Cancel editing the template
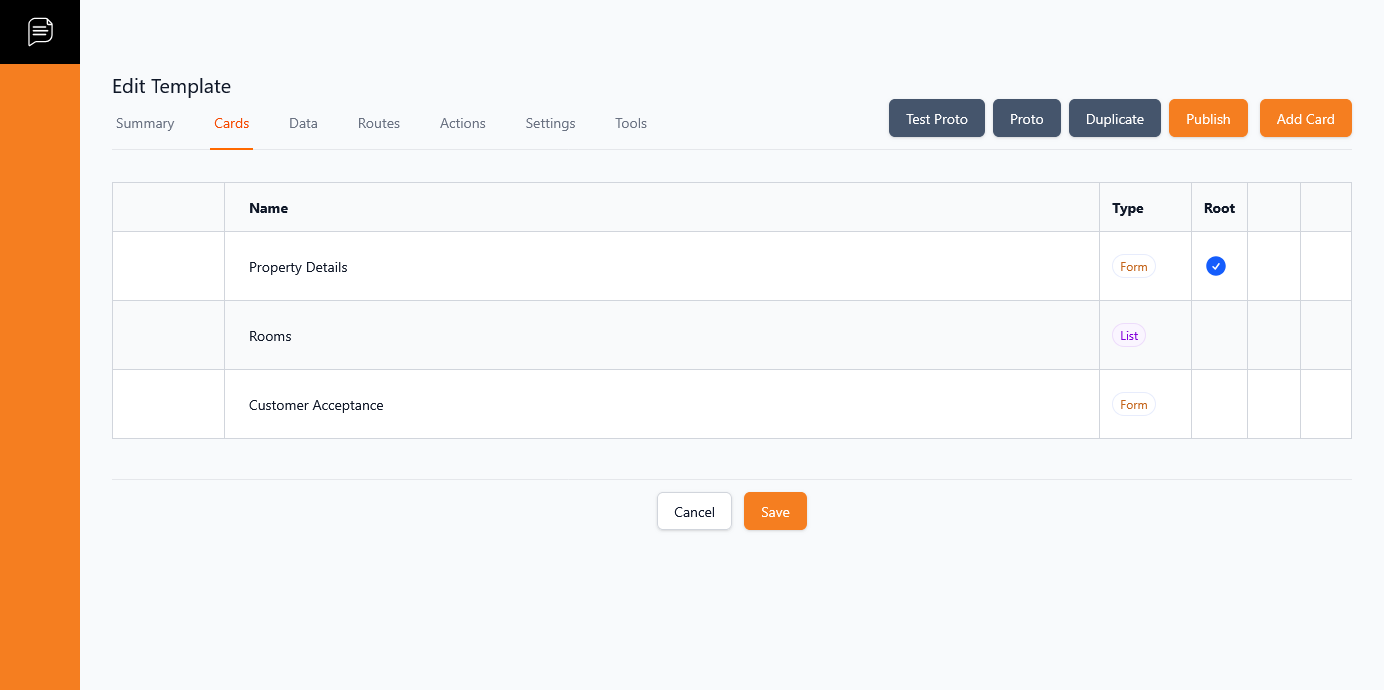1384x690 pixels. (x=694, y=511)
